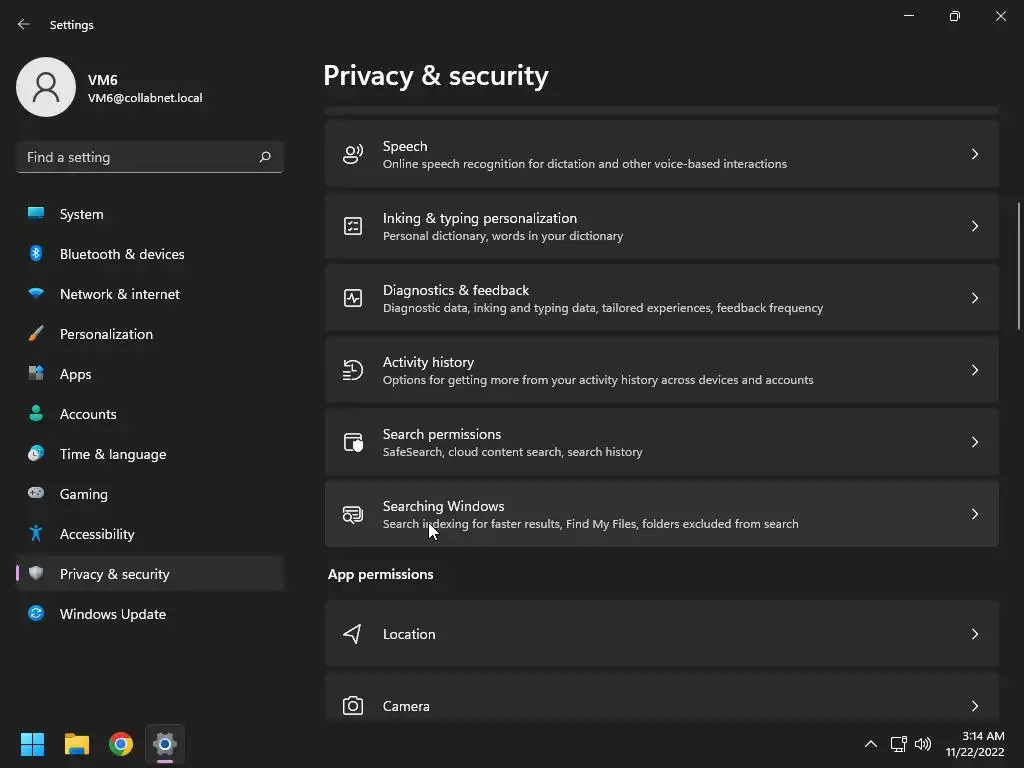Click the Camera icon
Image resolution: width=1024 pixels, height=768 pixels.
[353, 706]
